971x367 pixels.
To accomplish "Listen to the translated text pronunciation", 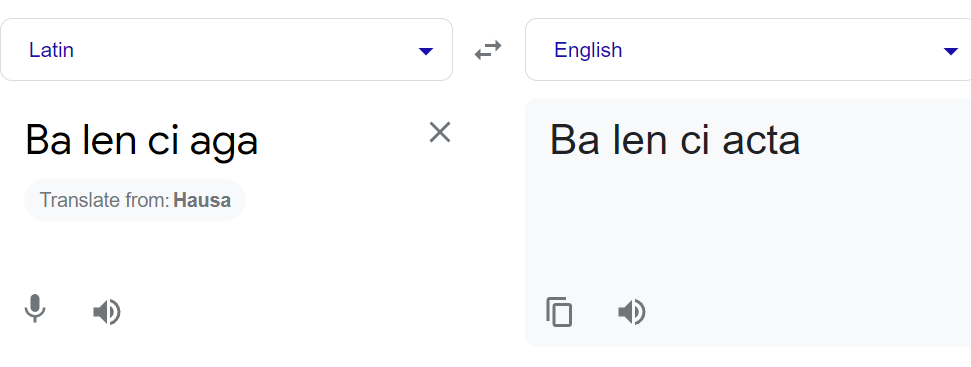I will point(632,312).
